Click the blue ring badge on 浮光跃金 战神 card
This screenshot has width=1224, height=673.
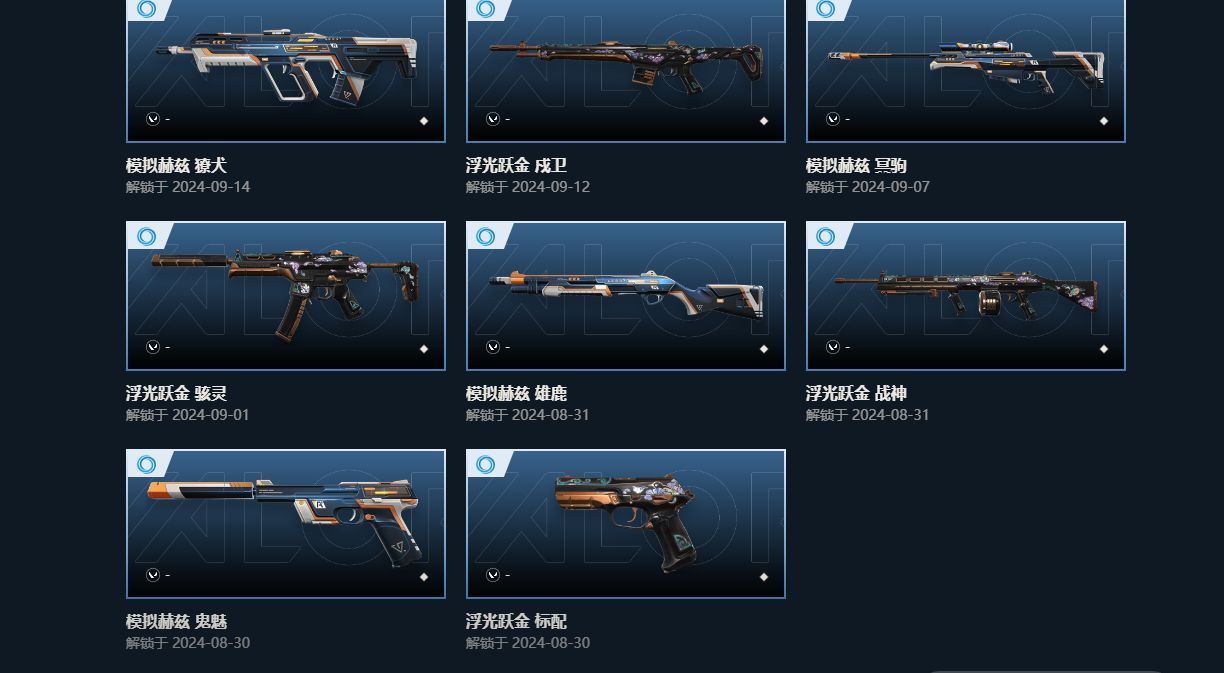(x=826, y=237)
